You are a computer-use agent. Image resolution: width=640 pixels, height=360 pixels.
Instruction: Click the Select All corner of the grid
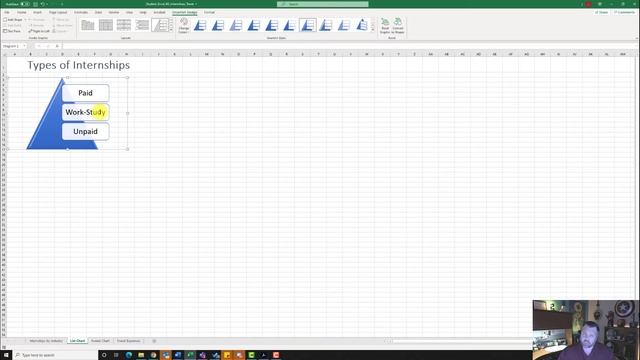4,54
